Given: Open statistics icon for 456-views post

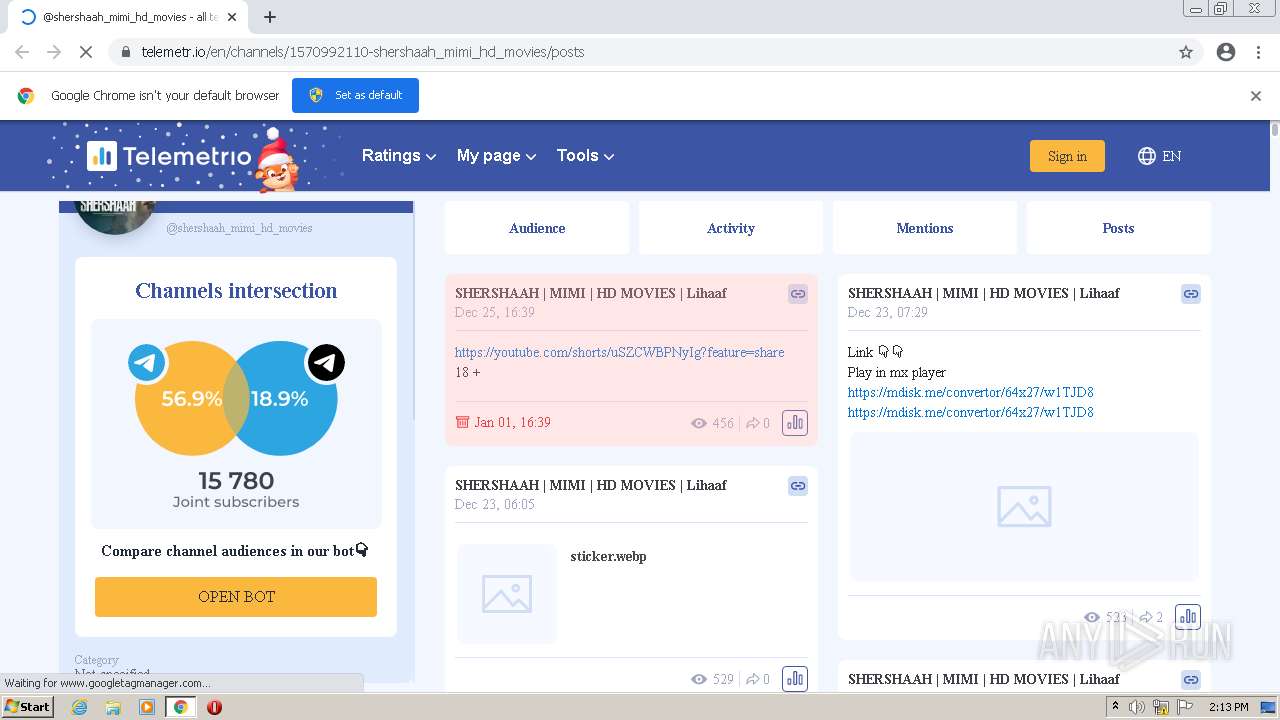Looking at the screenshot, I should click(795, 423).
